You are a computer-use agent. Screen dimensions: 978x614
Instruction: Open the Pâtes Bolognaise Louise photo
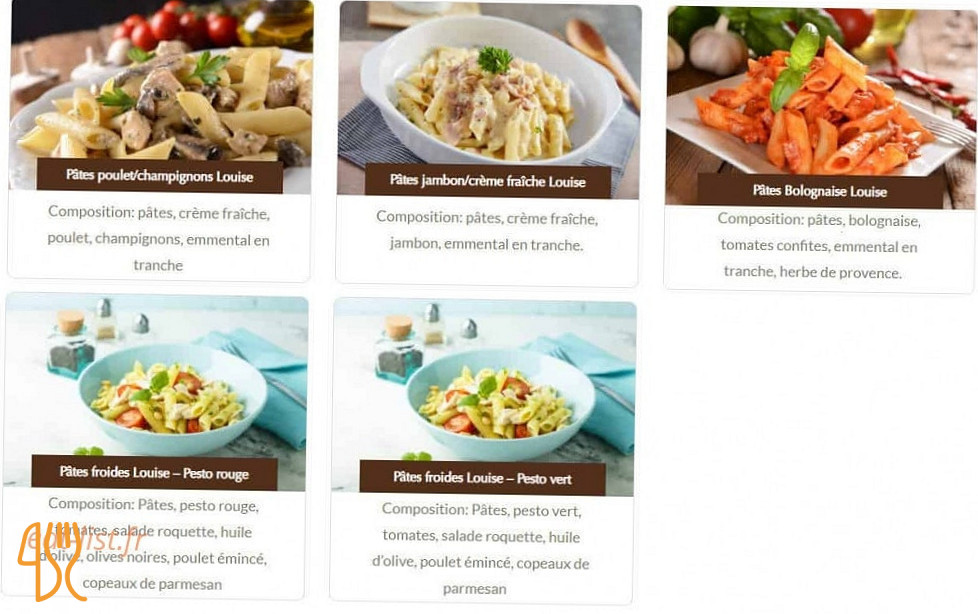821,106
